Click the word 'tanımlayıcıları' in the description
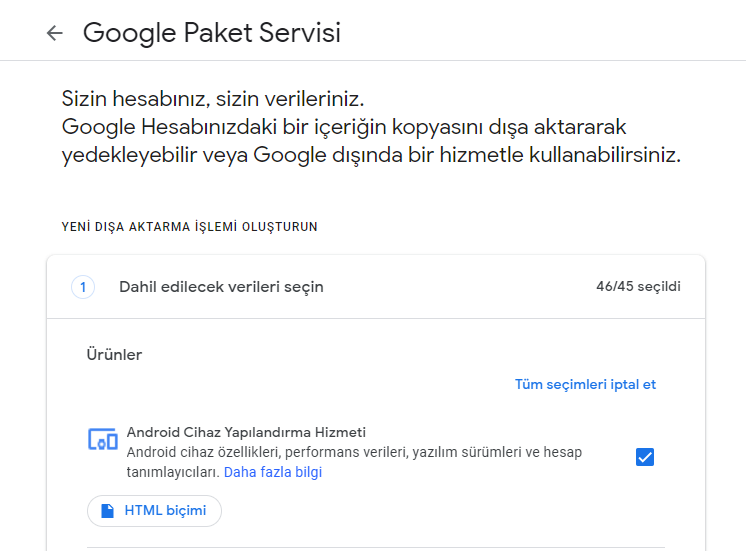 [x=172, y=472]
